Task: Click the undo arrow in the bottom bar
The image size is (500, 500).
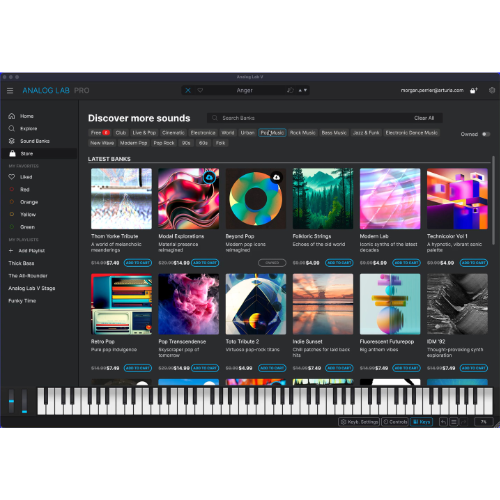Action: tap(443, 422)
